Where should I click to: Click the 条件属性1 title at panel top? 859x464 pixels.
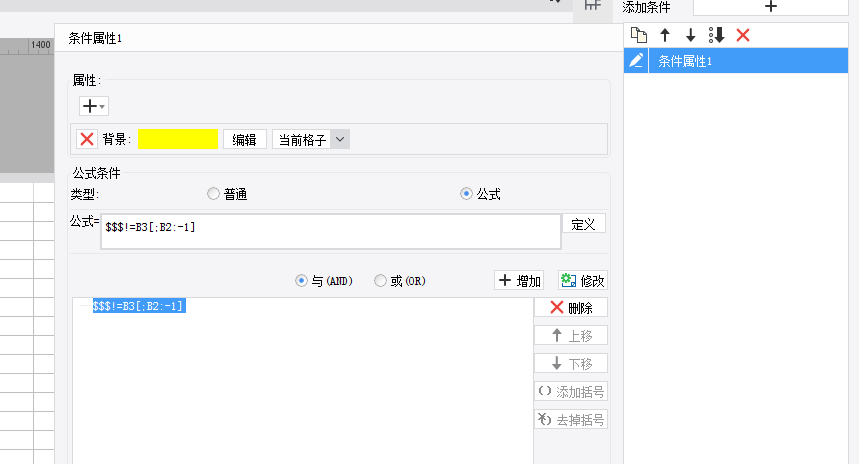tap(95, 38)
